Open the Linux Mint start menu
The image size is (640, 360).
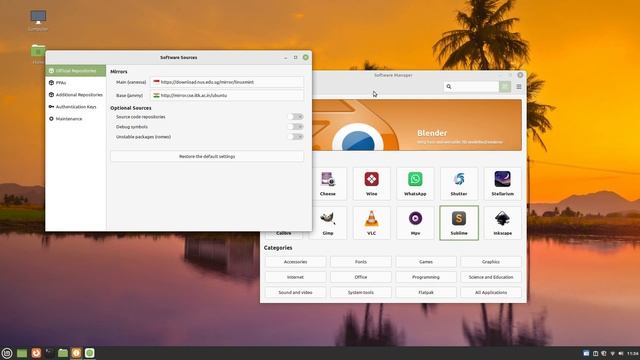click(x=7, y=353)
